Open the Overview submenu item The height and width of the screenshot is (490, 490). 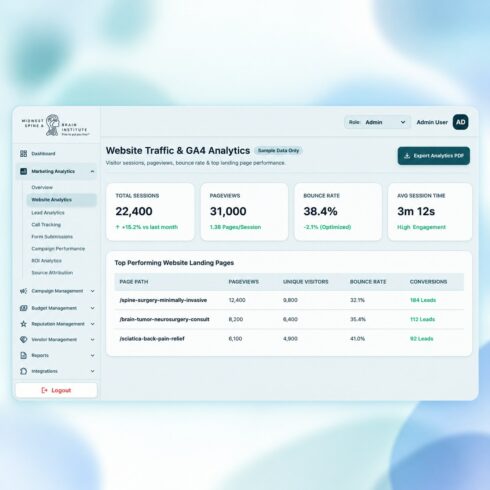pos(42,187)
